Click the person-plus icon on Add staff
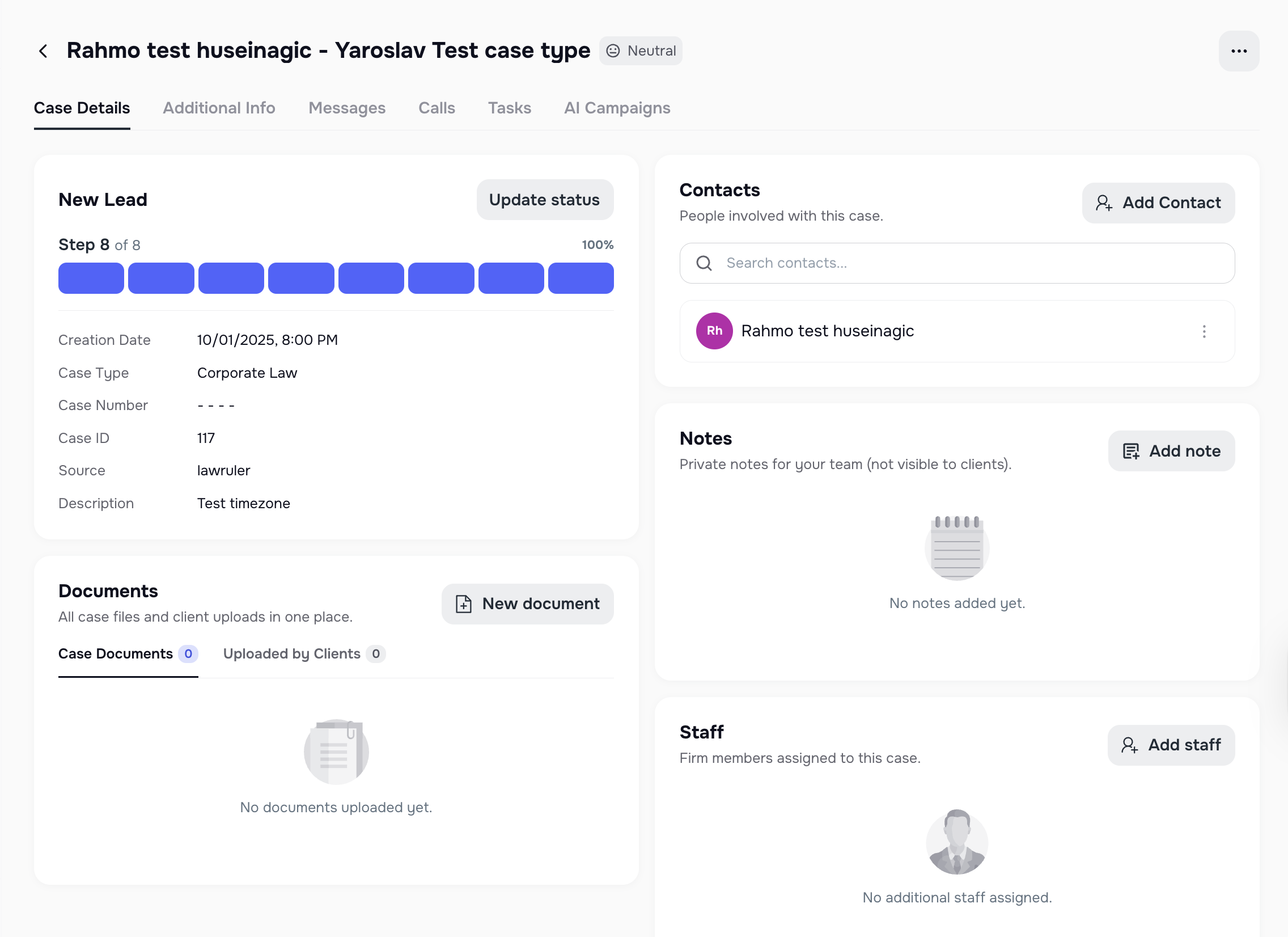The image size is (1288, 937). (x=1130, y=745)
